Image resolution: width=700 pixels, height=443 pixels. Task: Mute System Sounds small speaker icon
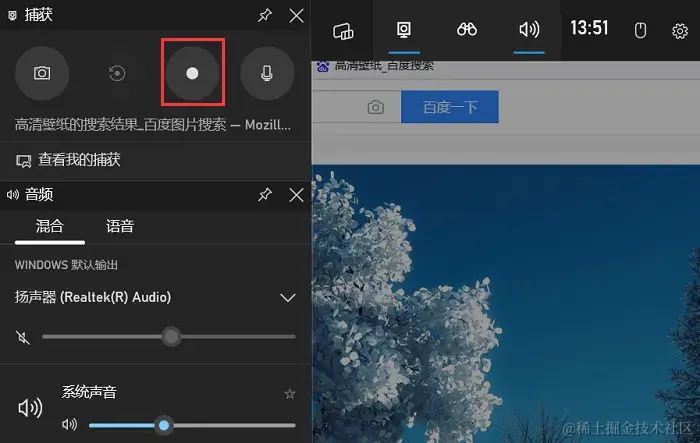click(70, 425)
